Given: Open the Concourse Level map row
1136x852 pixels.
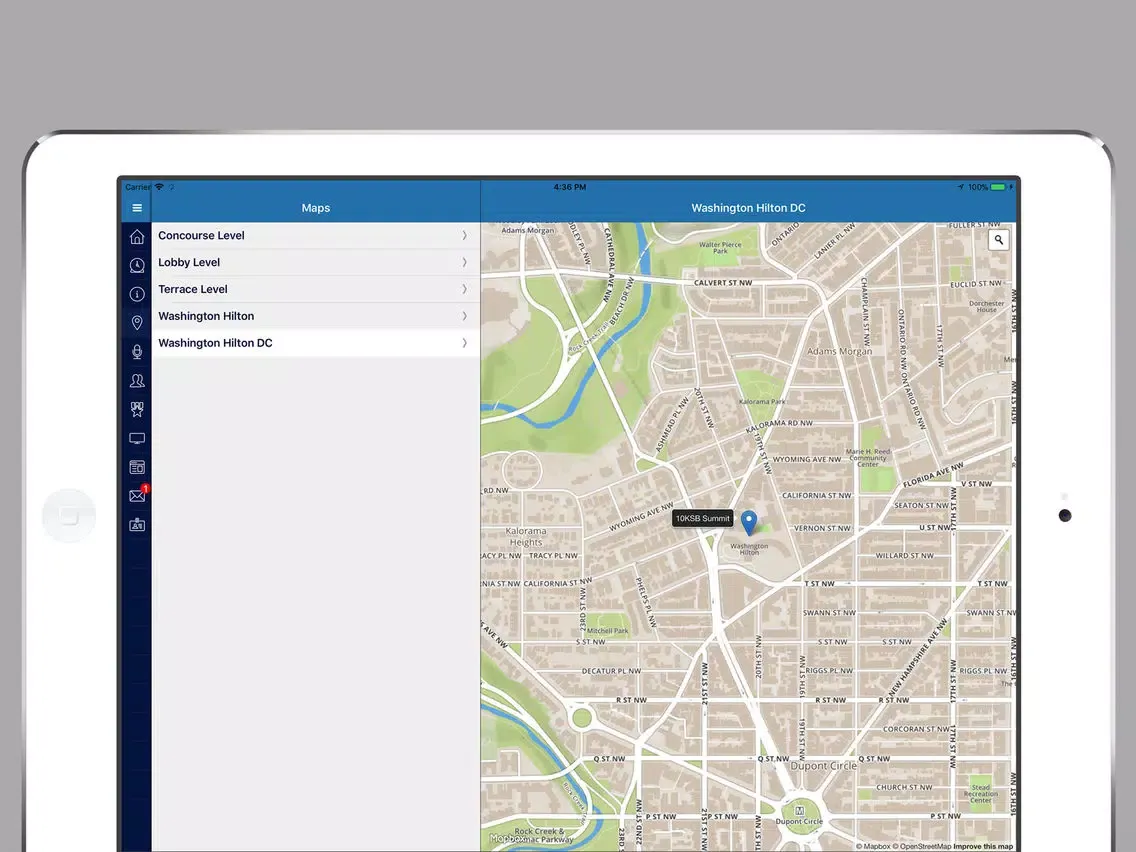Looking at the screenshot, I should point(316,235).
